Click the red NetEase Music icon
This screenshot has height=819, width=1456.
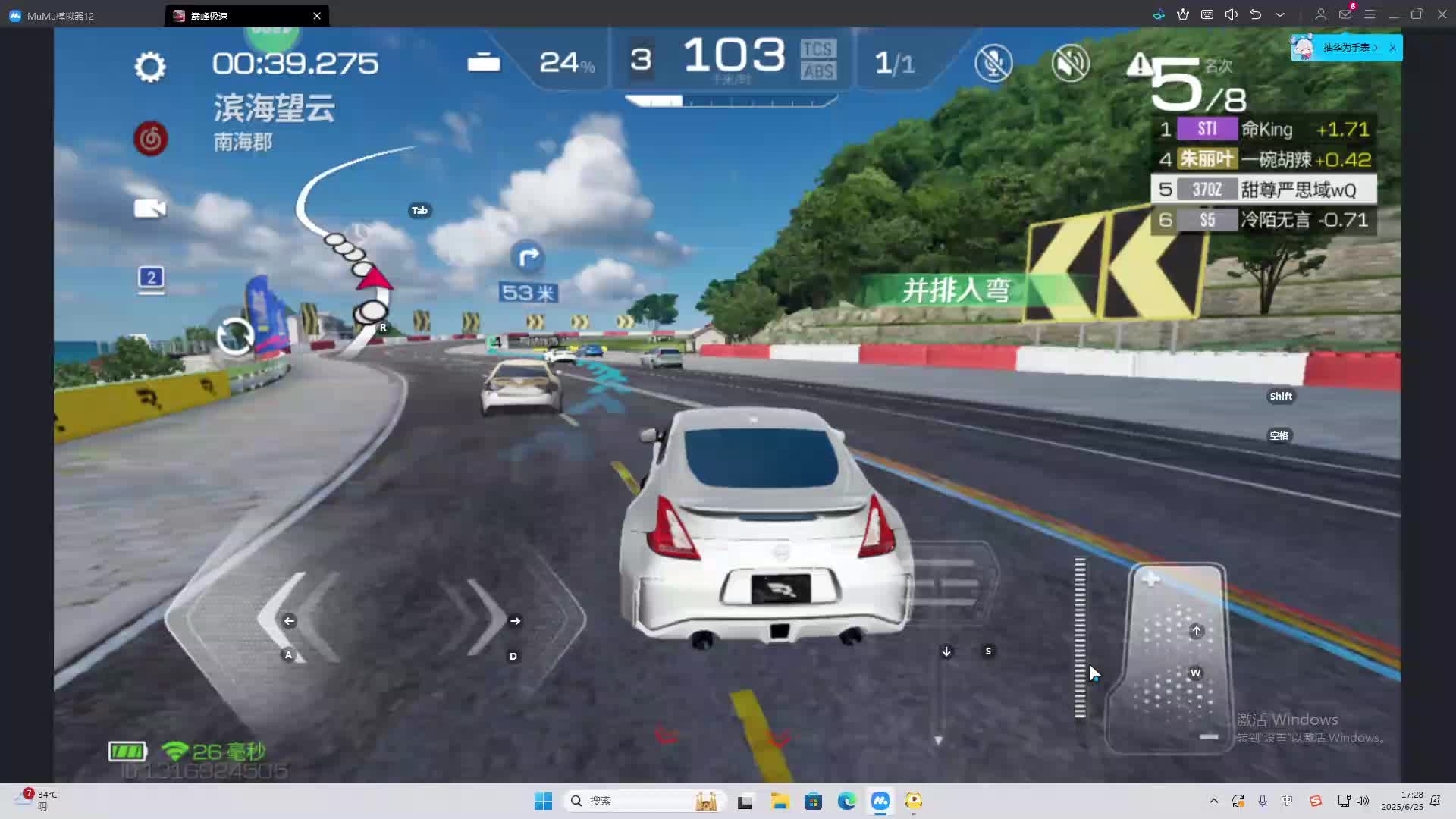pos(151,139)
